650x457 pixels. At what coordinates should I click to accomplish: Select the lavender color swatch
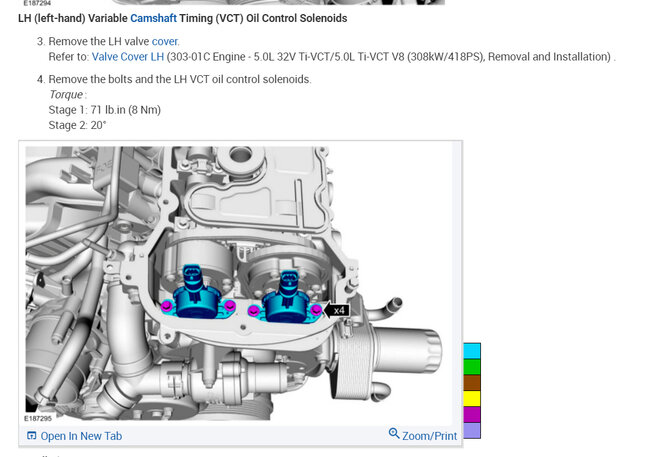tap(472, 430)
